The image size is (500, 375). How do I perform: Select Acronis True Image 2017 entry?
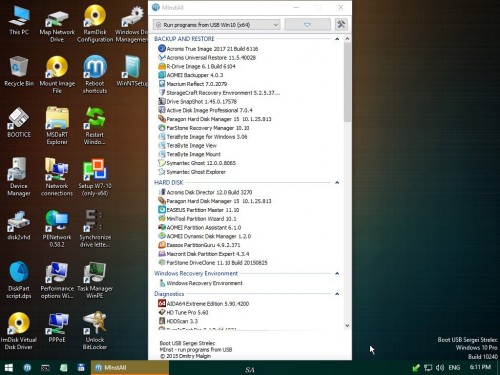click(x=208, y=49)
